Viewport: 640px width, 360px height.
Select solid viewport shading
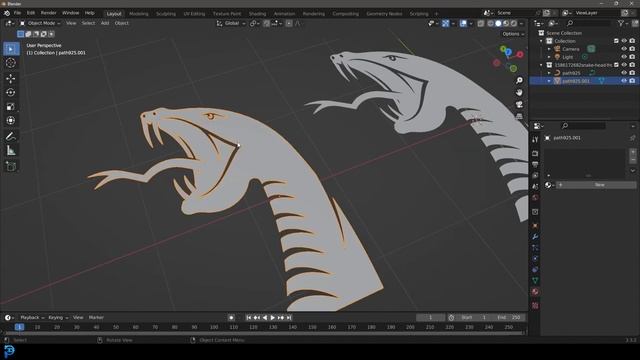click(x=498, y=24)
